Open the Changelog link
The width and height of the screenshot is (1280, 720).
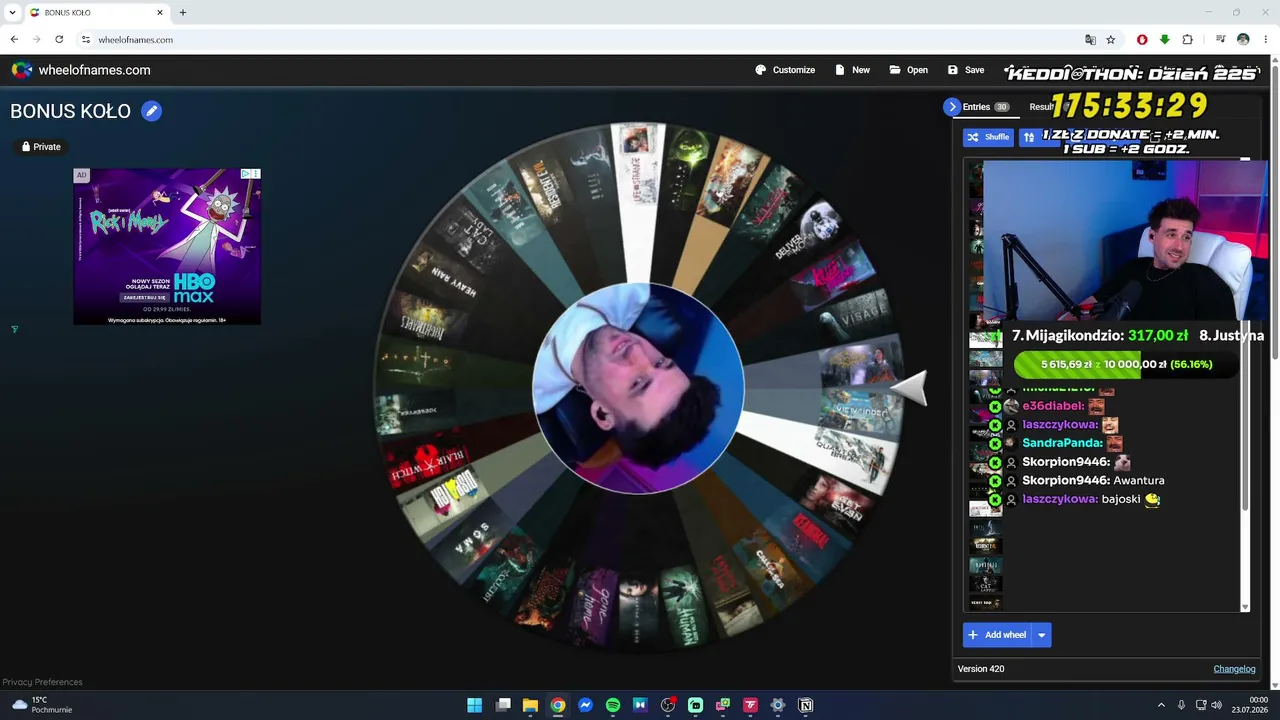1234,669
